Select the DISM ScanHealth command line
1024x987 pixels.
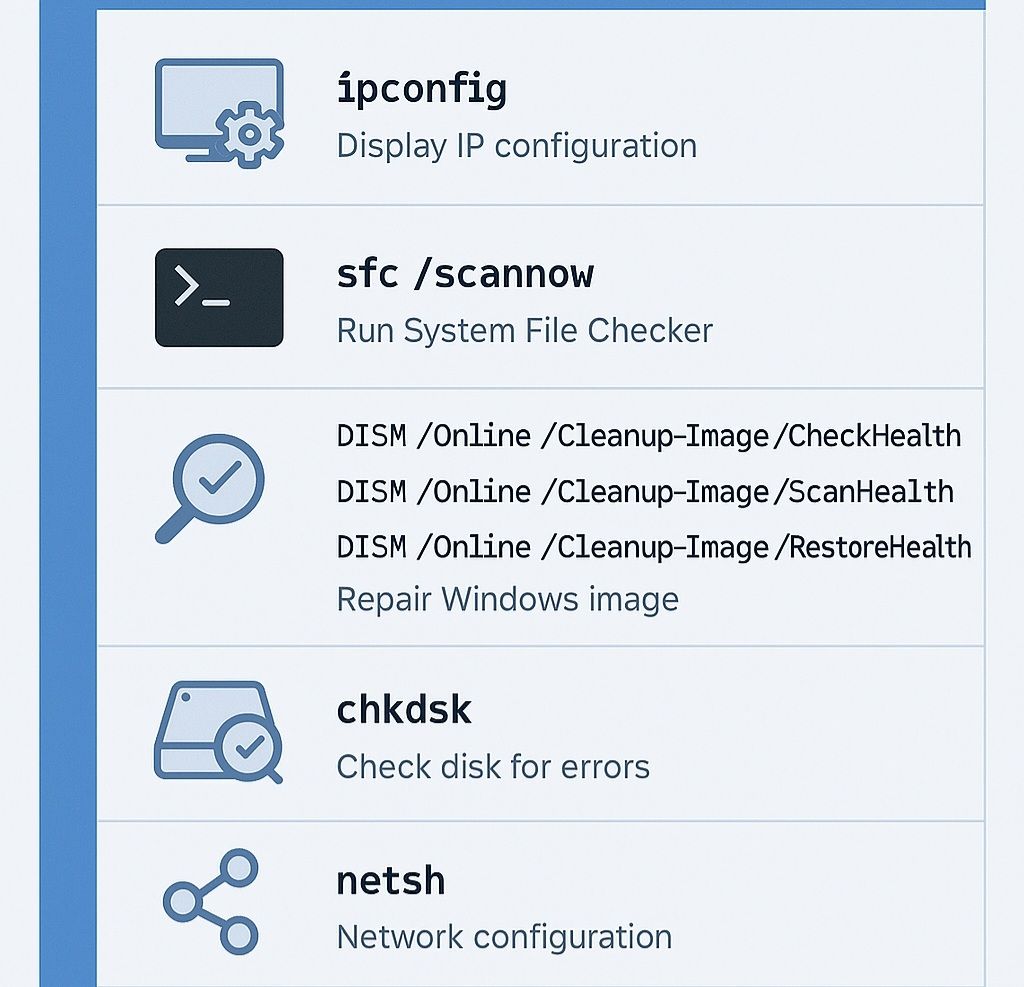tap(645, 492)
